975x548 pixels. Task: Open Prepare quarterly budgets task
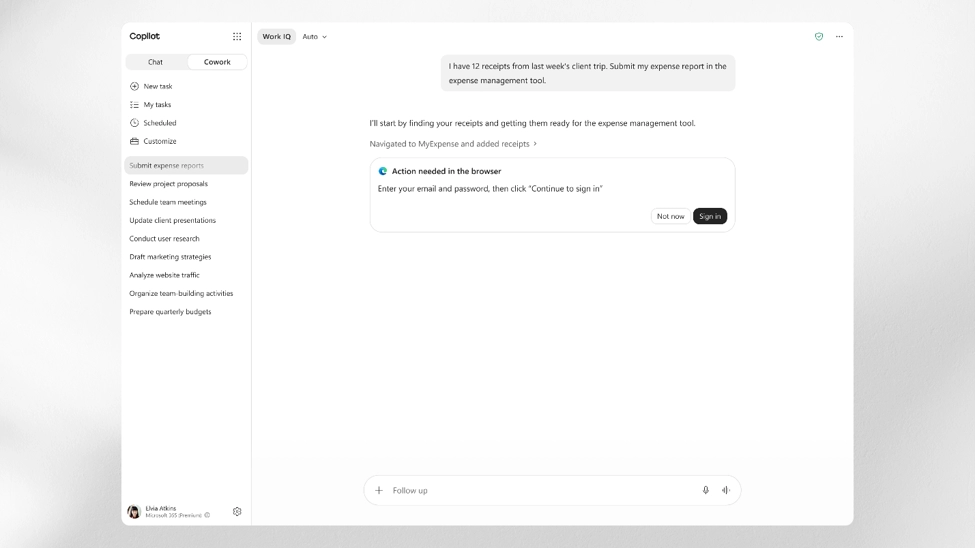(186, 312)
